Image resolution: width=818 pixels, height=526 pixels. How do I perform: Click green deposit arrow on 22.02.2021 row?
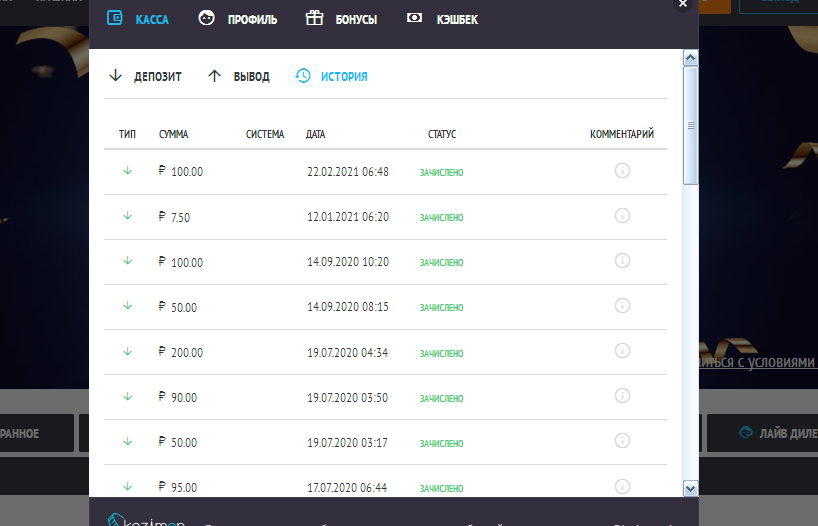click(127, 171)
